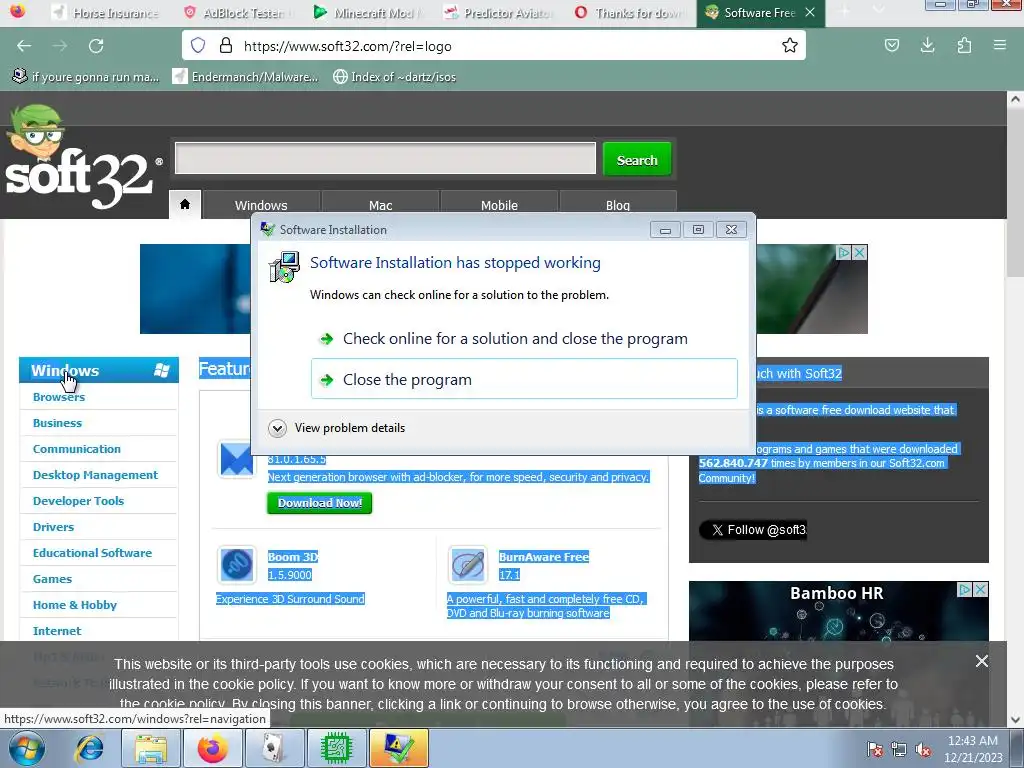The width and height of the screenshot is (1024, 768).
Task: Open Browsers category link
Action: [59, 397]
